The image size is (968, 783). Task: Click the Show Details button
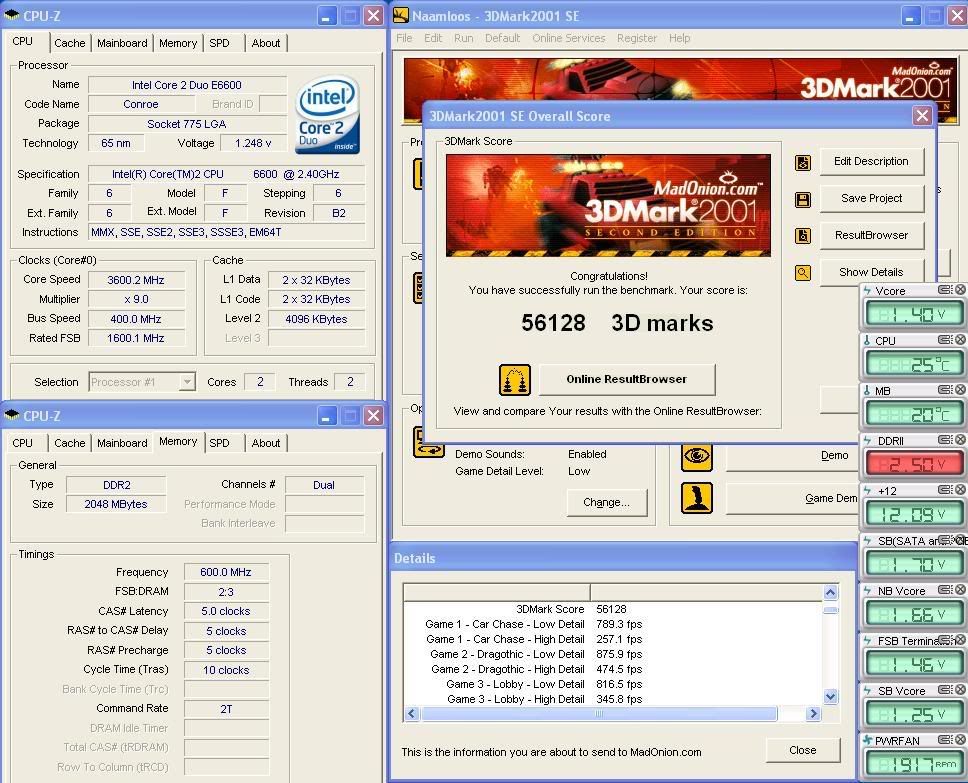871,272
